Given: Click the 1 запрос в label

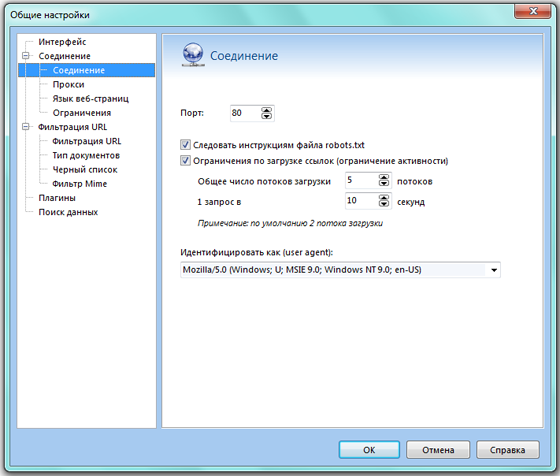Looking at the screenshot, I should point(219,202).
